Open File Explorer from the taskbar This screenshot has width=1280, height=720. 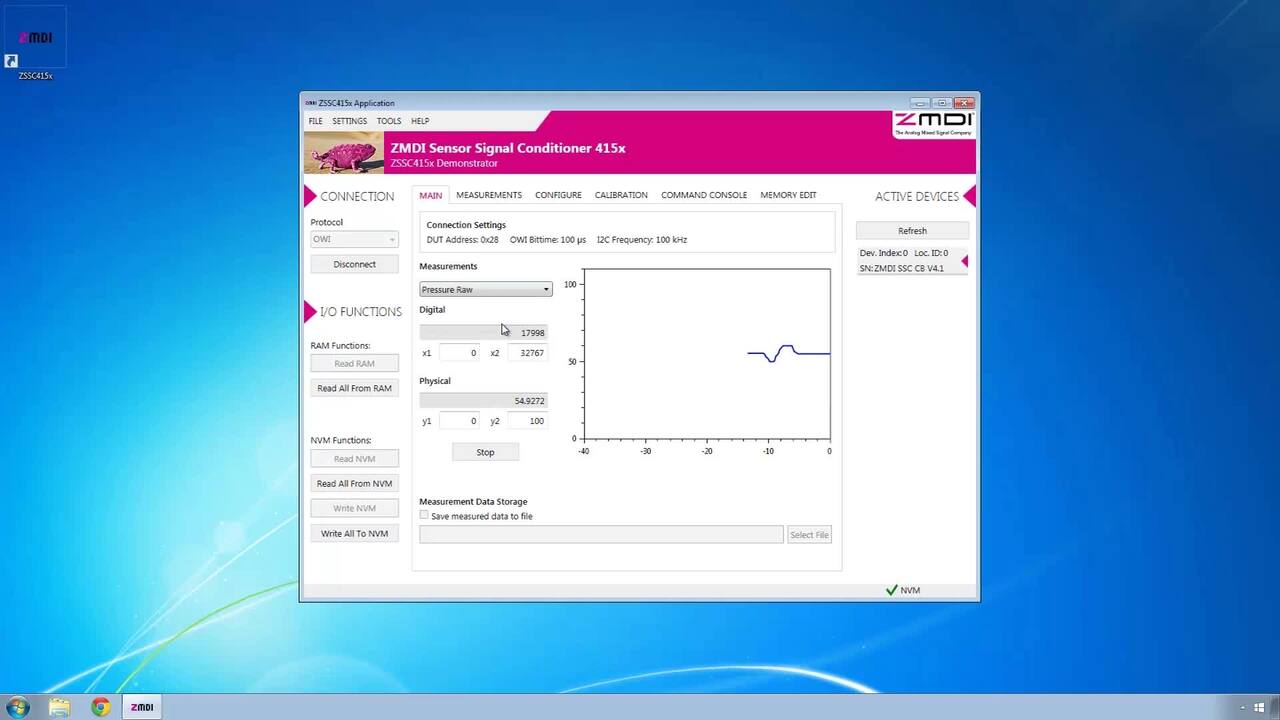coord(59,707)
